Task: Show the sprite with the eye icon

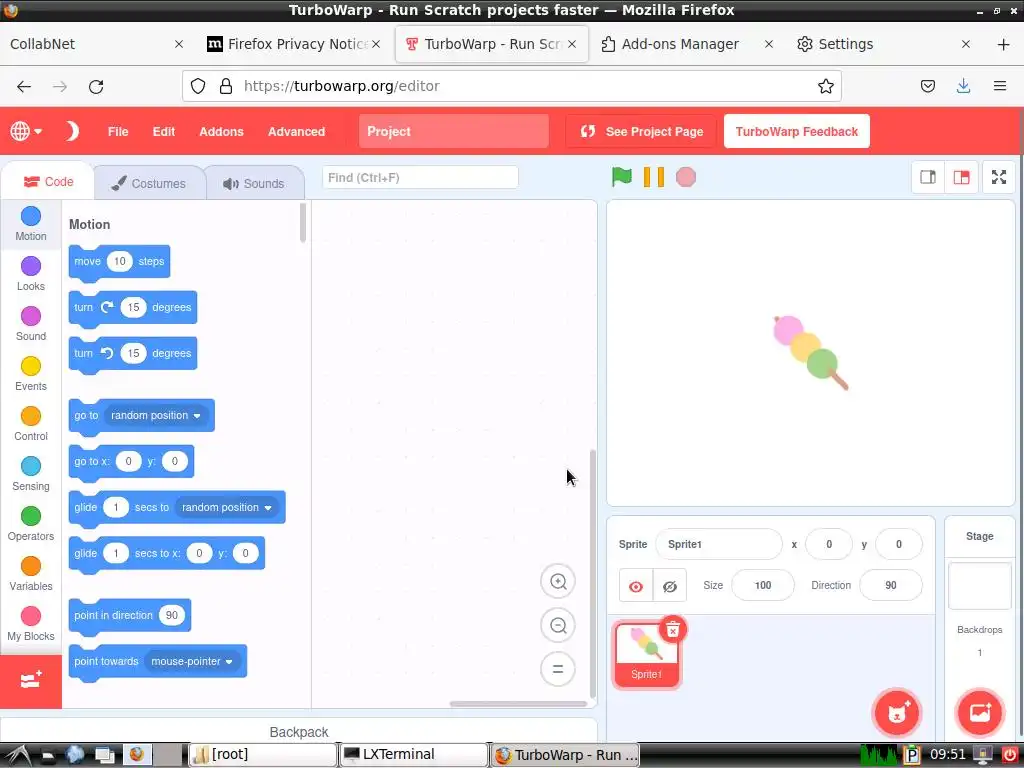Action: pos(635,586)
